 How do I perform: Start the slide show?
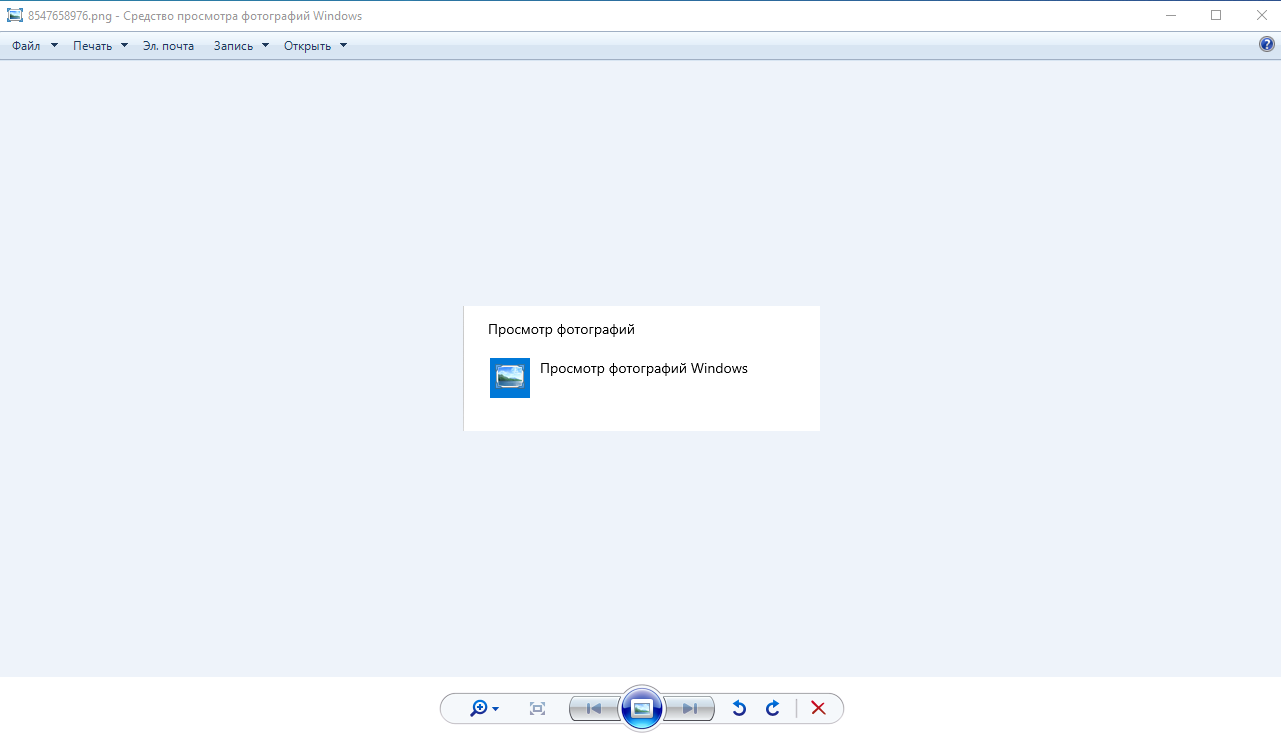tap(642, 708)
